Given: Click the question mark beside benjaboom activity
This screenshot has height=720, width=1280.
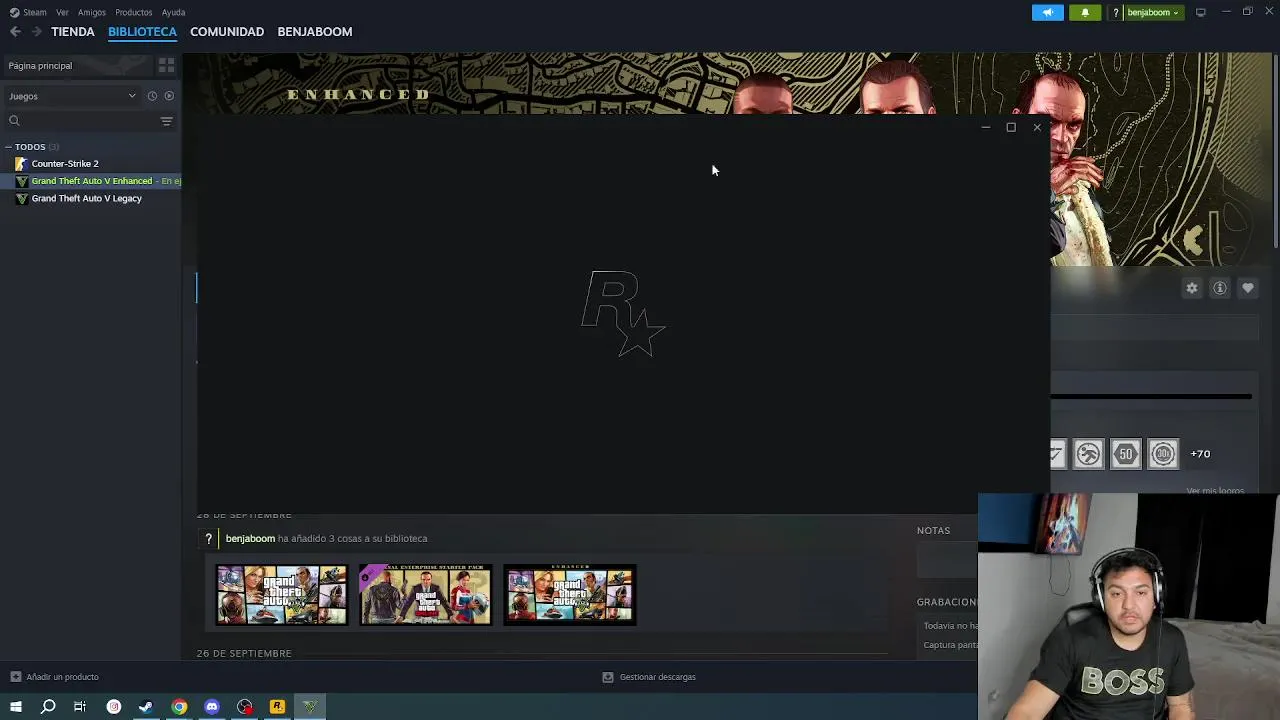Looking at the screenshot, I should [x=208, y=539].
